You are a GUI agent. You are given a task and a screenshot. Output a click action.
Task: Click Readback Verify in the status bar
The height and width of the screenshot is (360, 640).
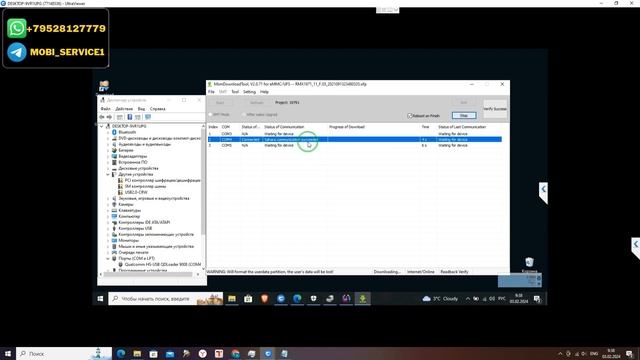(x=454, y=272)
